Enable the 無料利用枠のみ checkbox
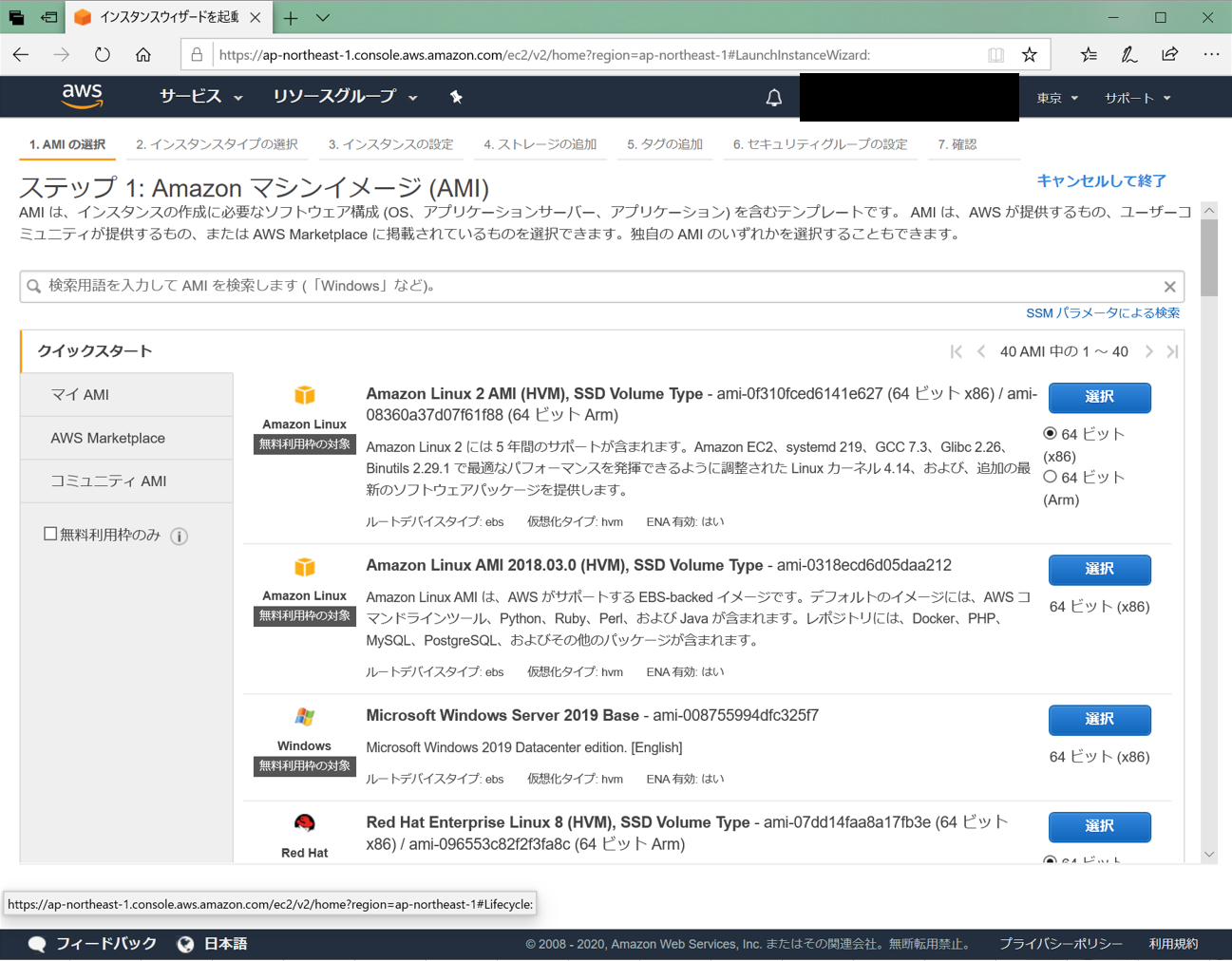This screenshot has height=961, width=1232. (x=50, y=534)
